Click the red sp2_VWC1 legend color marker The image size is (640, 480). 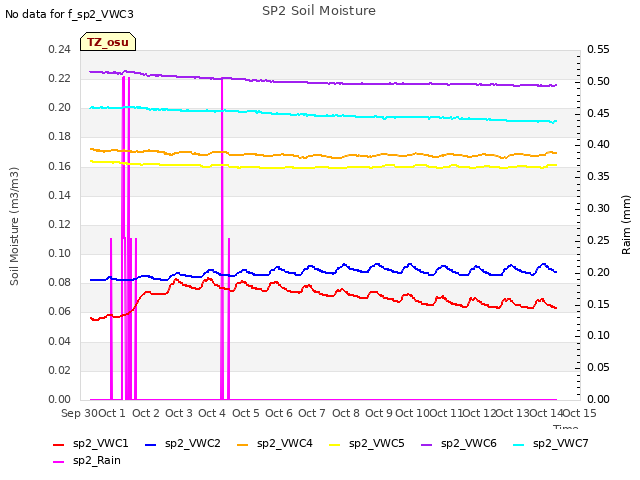tap(59, 445)
